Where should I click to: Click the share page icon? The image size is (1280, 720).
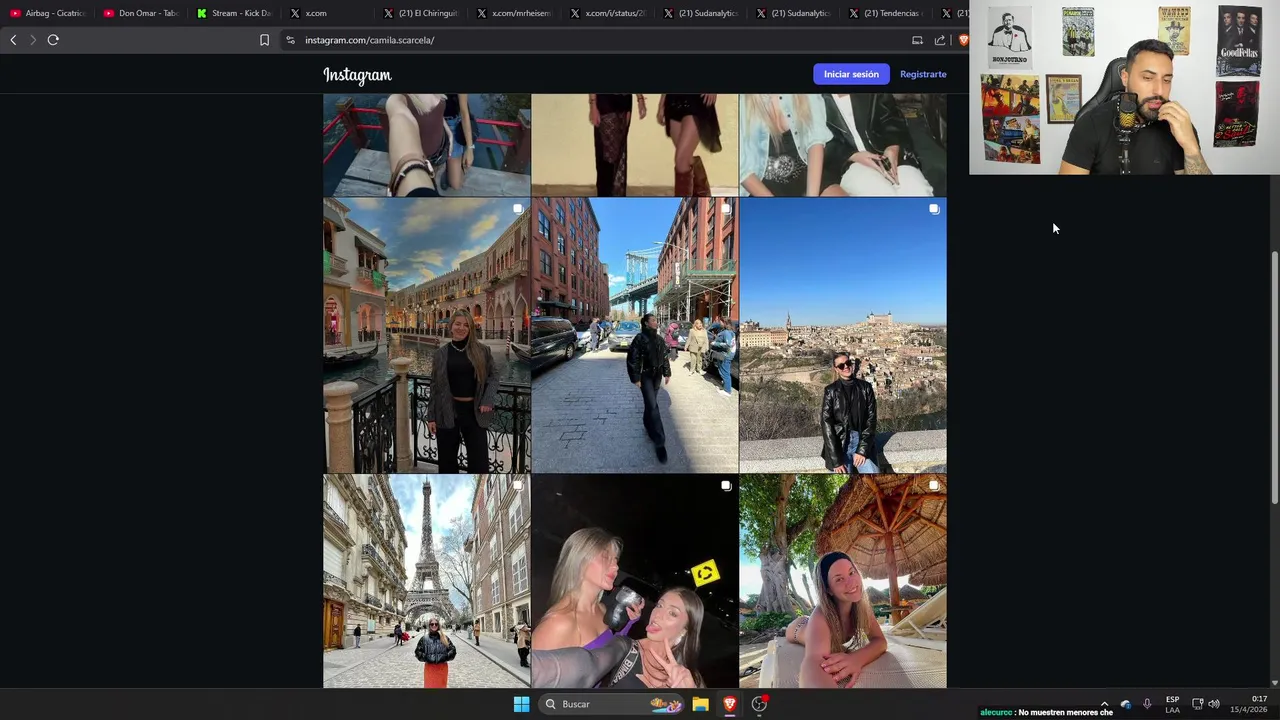[x=940, y=40]
